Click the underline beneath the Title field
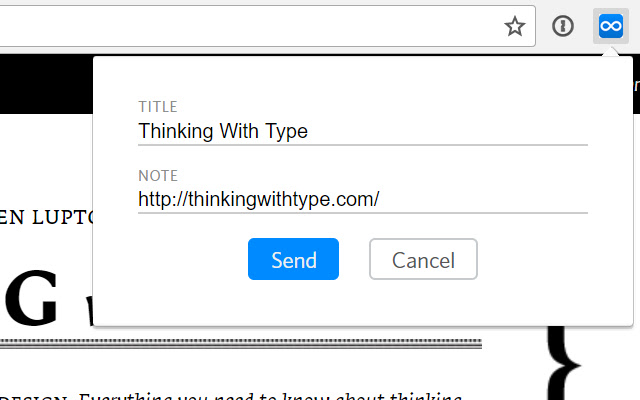Screen dimensions: 640x400 click(362, 145)
